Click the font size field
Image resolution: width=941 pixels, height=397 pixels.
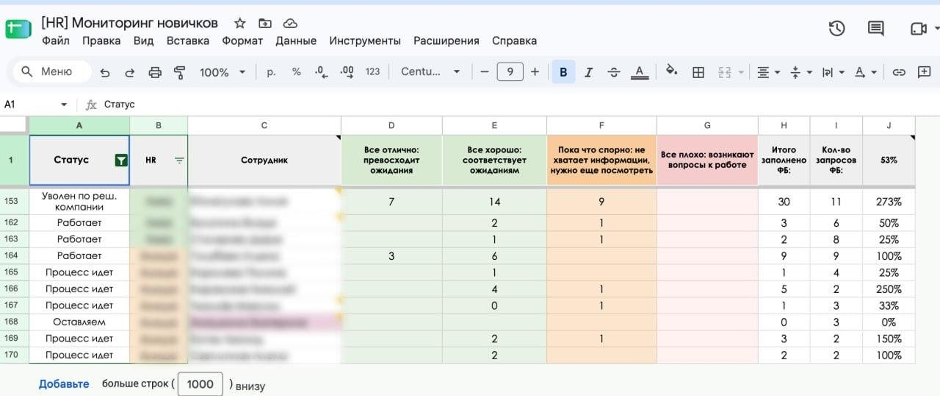tap(510, 72)
